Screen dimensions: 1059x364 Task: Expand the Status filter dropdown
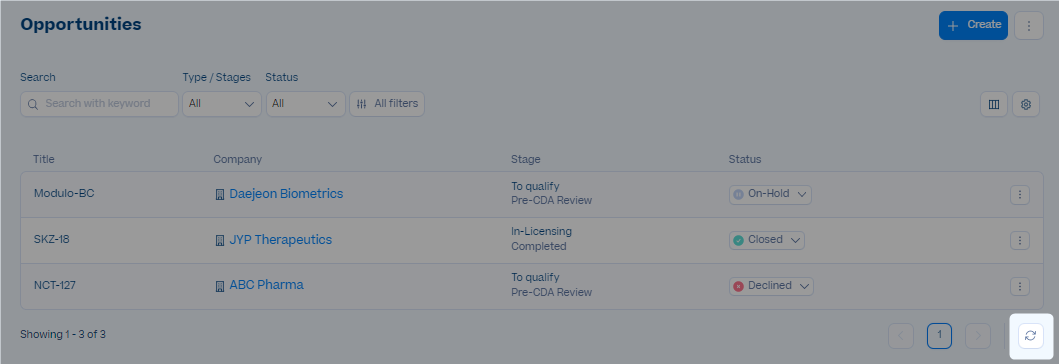pyautogui.click(x=305, y=104)
